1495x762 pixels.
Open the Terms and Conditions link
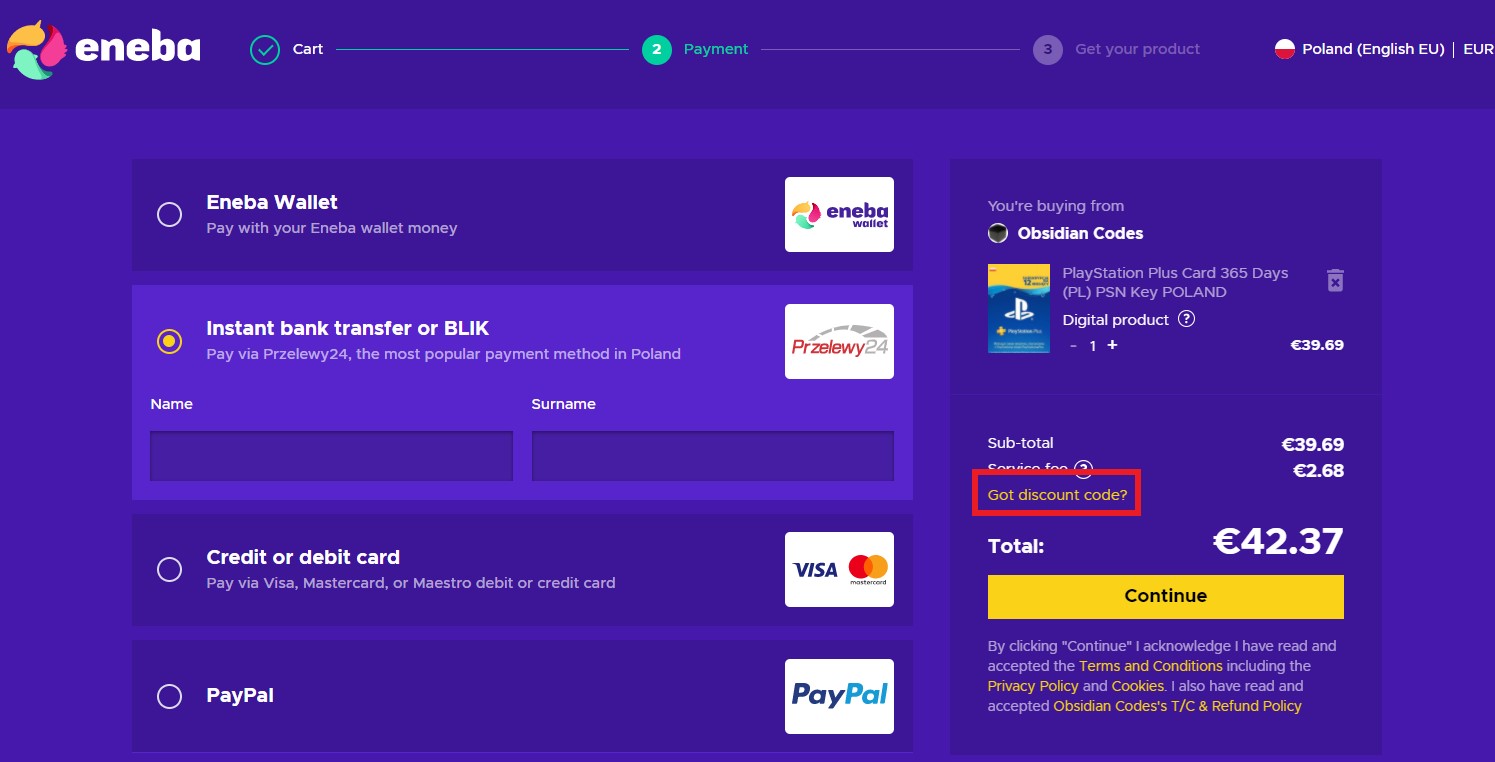(1150, 666)
